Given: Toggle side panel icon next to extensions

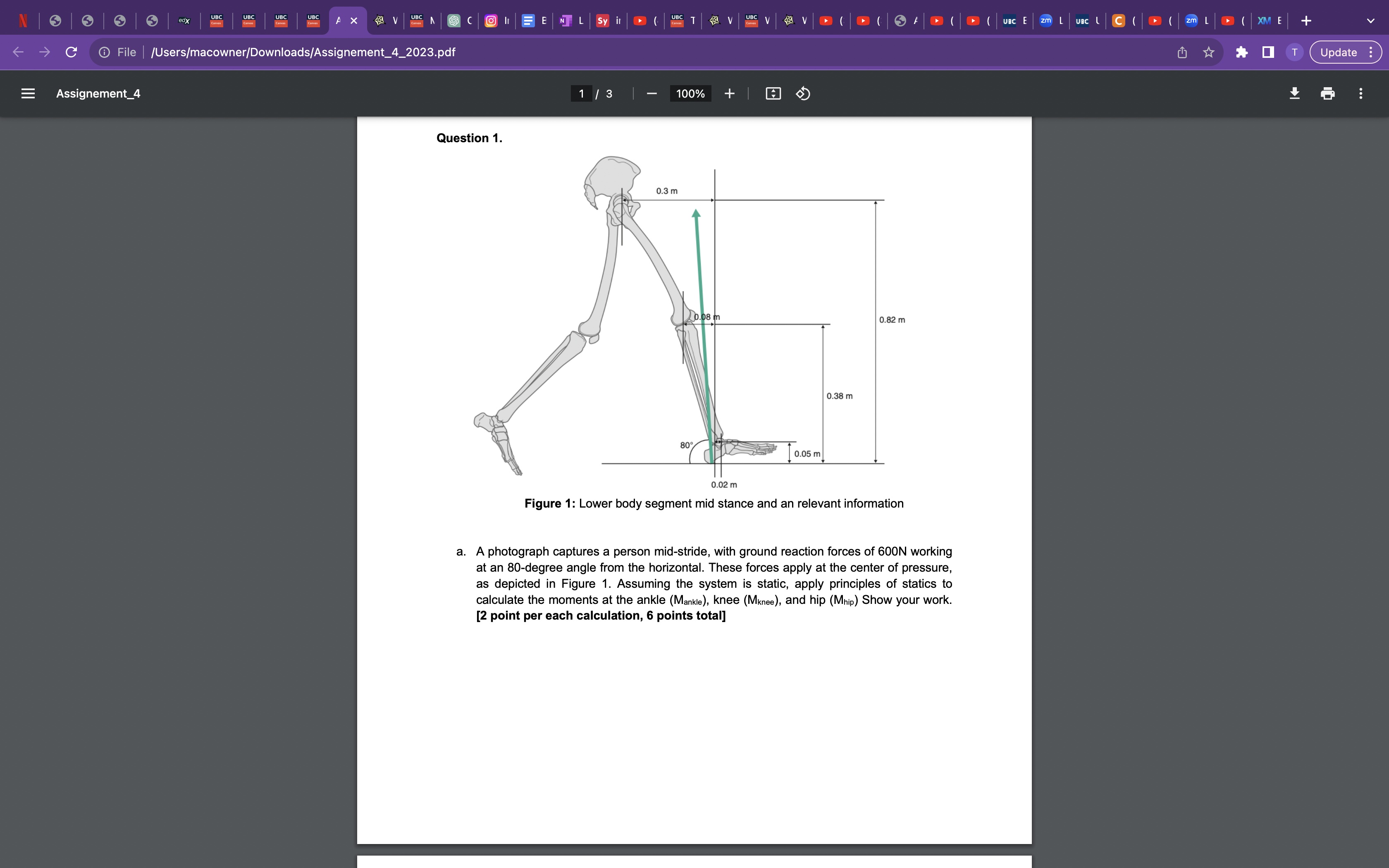Looking at the screenshot, I should pyautogui.click(x=1268, y=52).
